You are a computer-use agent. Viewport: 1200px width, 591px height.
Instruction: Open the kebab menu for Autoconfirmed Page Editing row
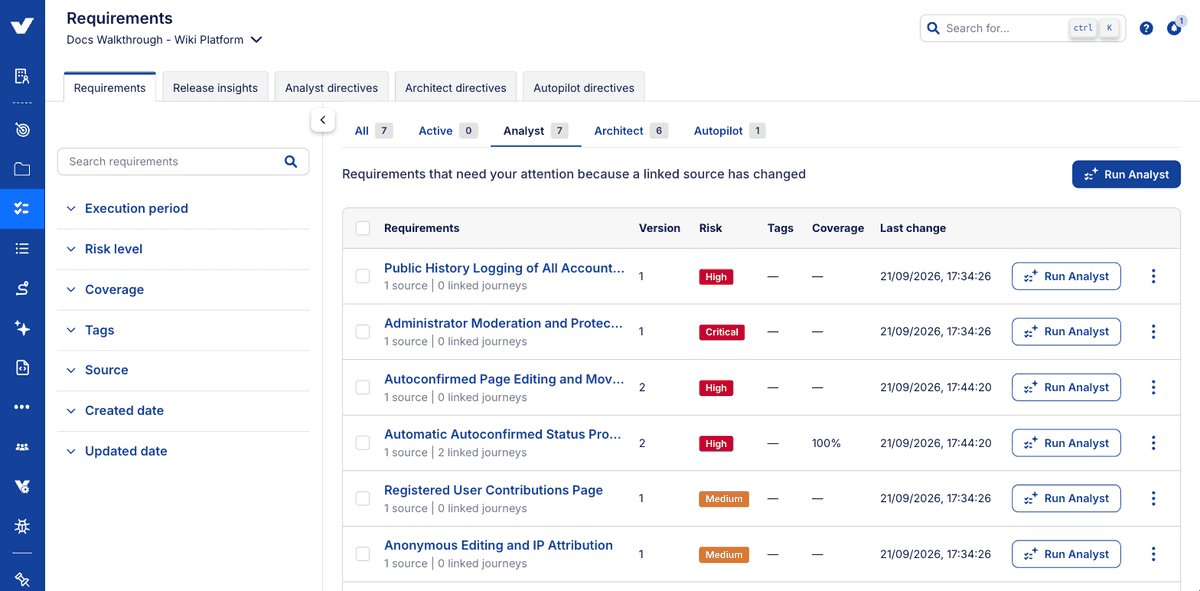(x=1153, y=387)
